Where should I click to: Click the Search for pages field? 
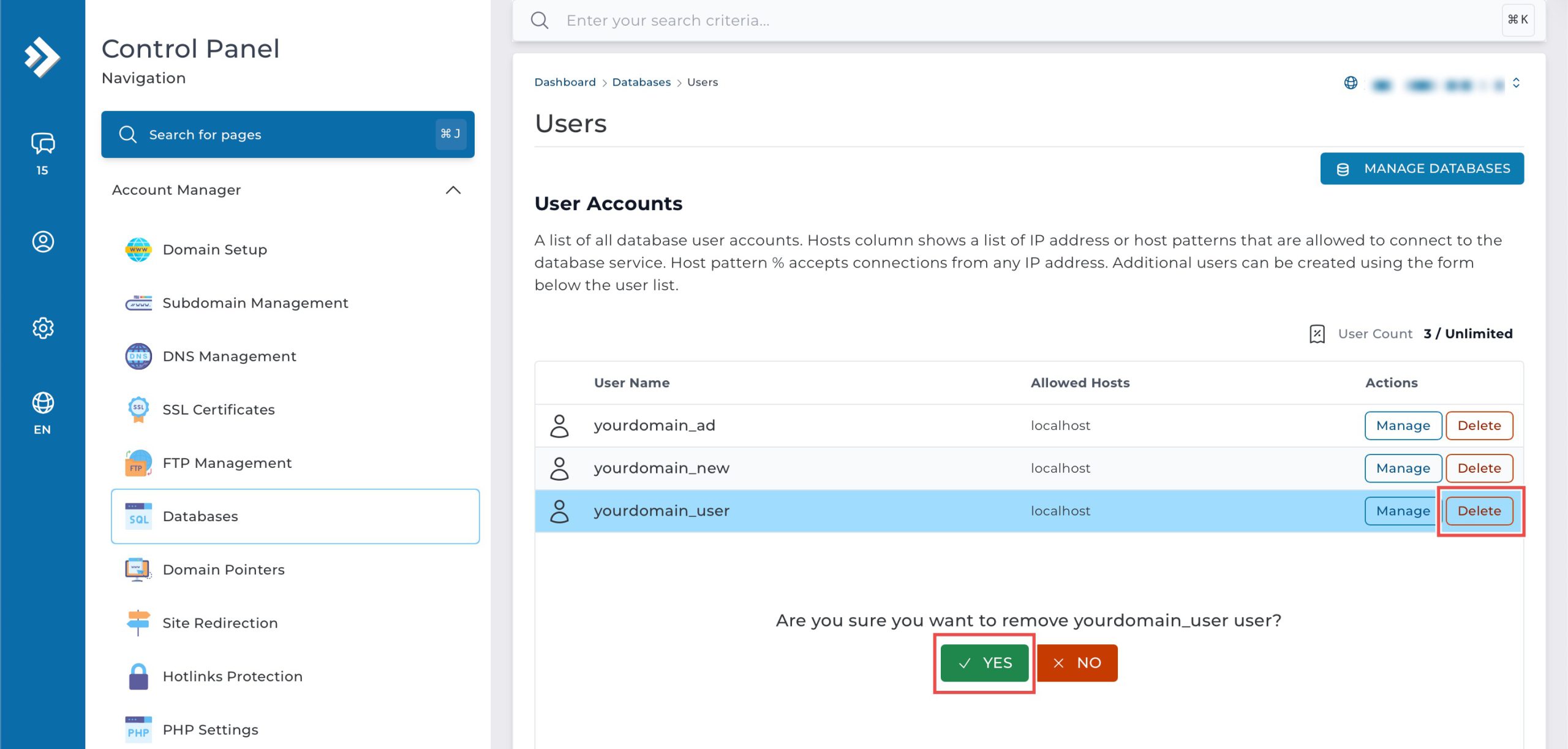click(x=287, y=134)
